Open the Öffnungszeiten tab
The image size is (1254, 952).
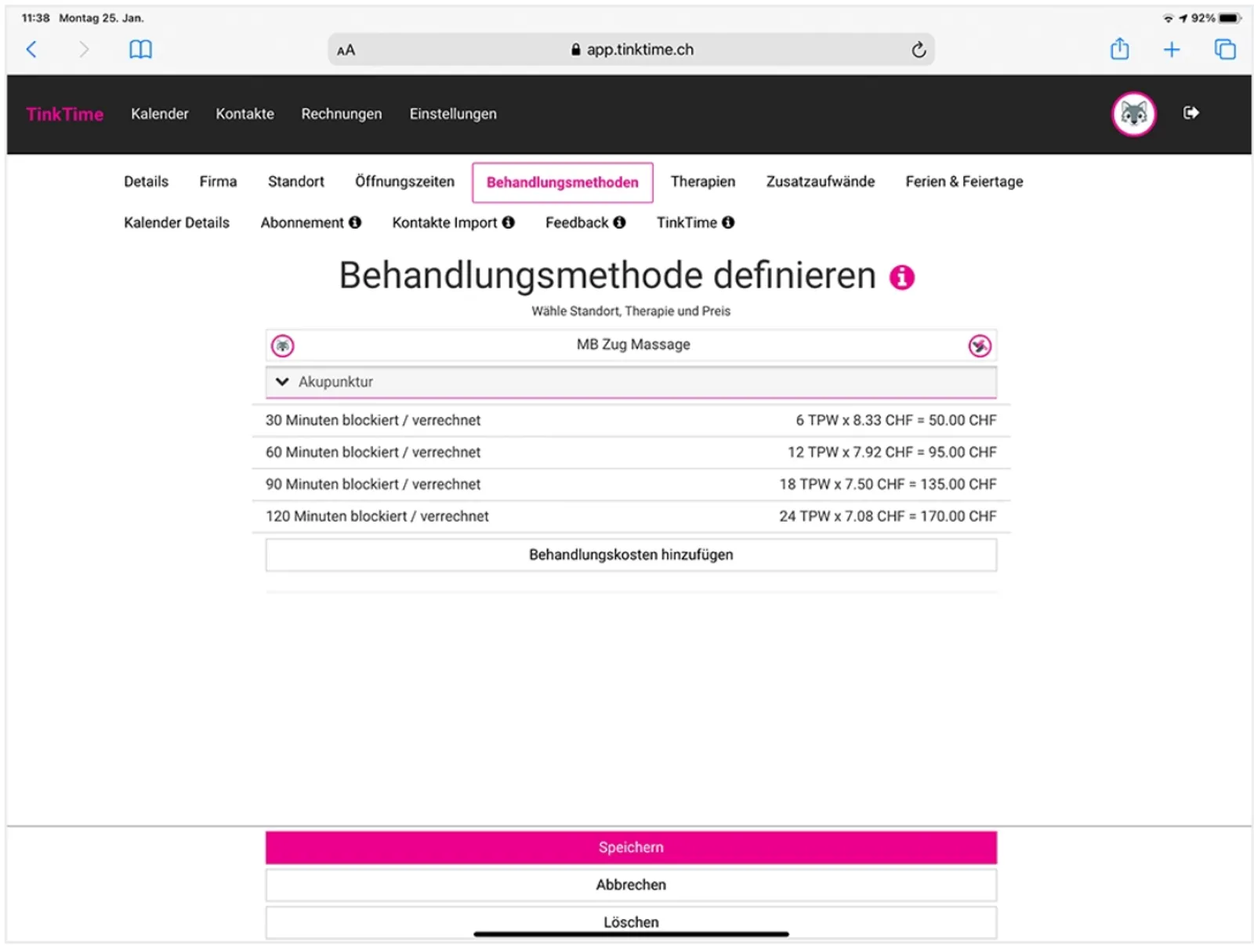click(404, 182)
